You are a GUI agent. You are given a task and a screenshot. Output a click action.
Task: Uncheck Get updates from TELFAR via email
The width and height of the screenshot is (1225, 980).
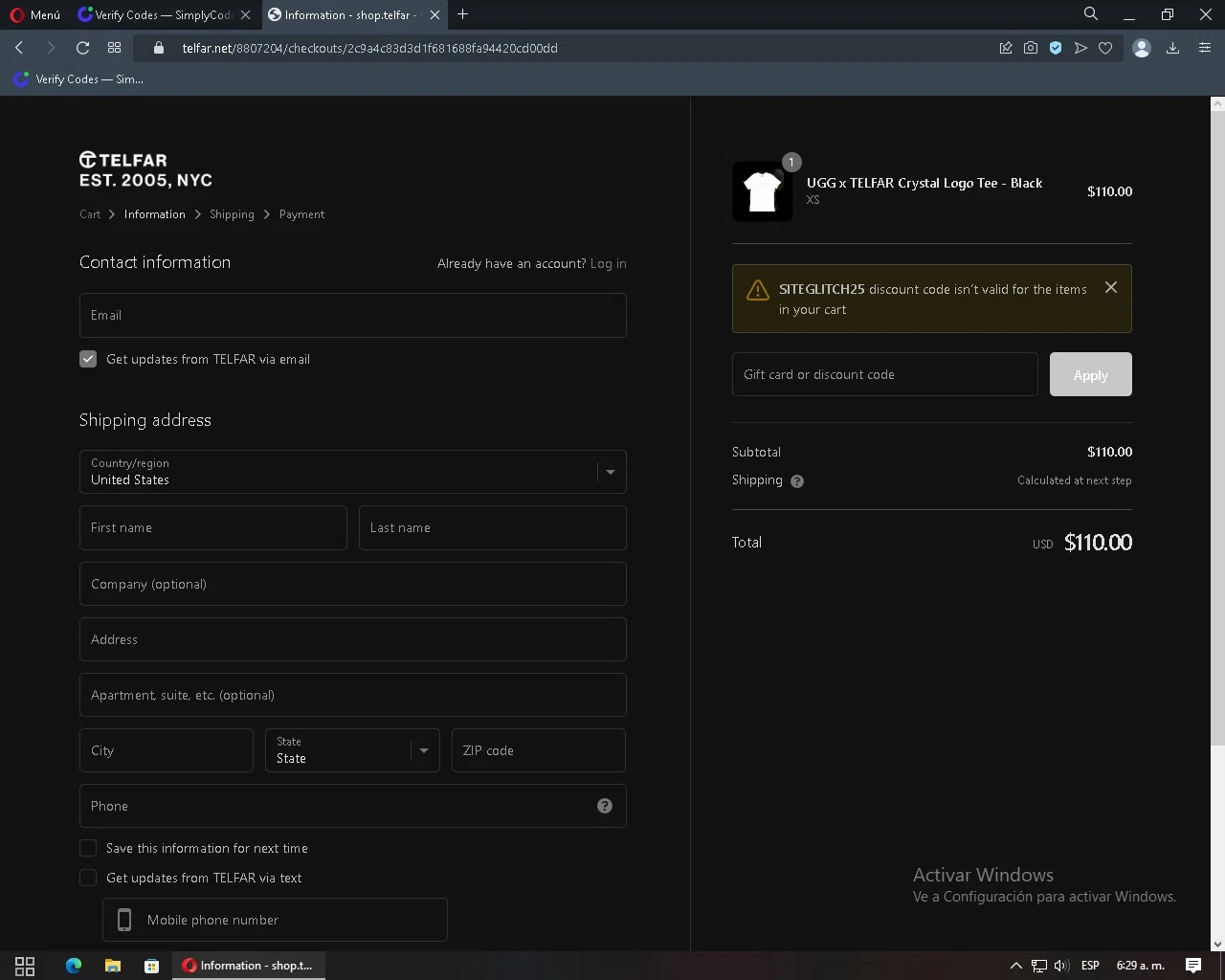[88, 359]
